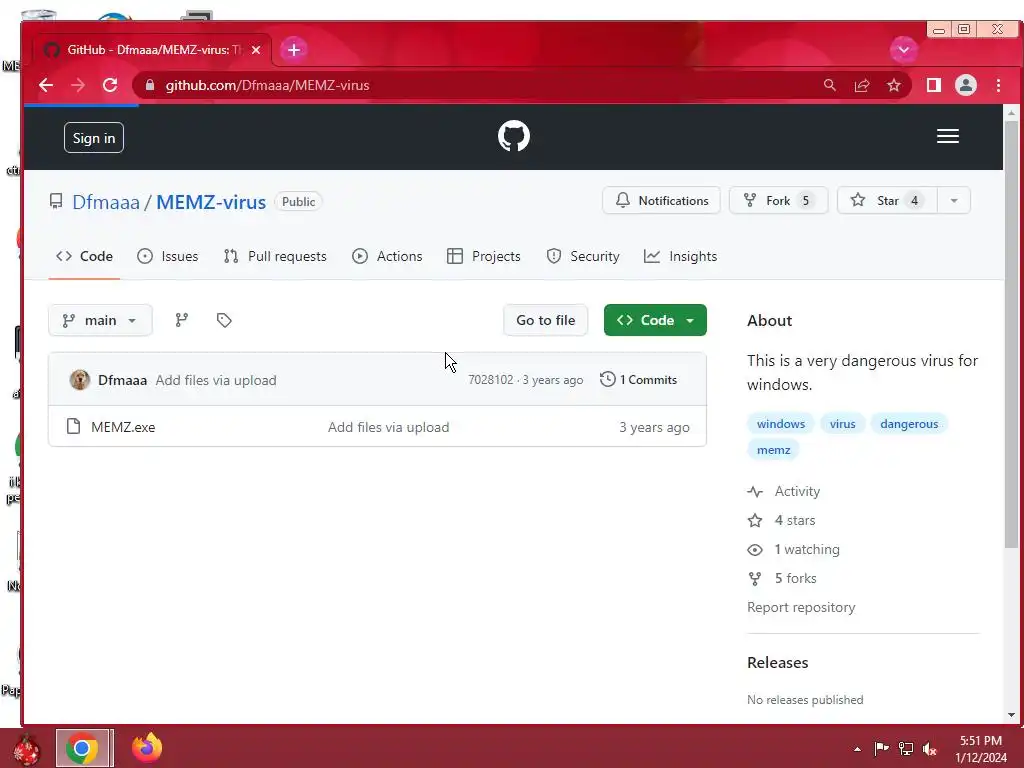
Task: Open the 4 stars link
Action: pos(782,520)
